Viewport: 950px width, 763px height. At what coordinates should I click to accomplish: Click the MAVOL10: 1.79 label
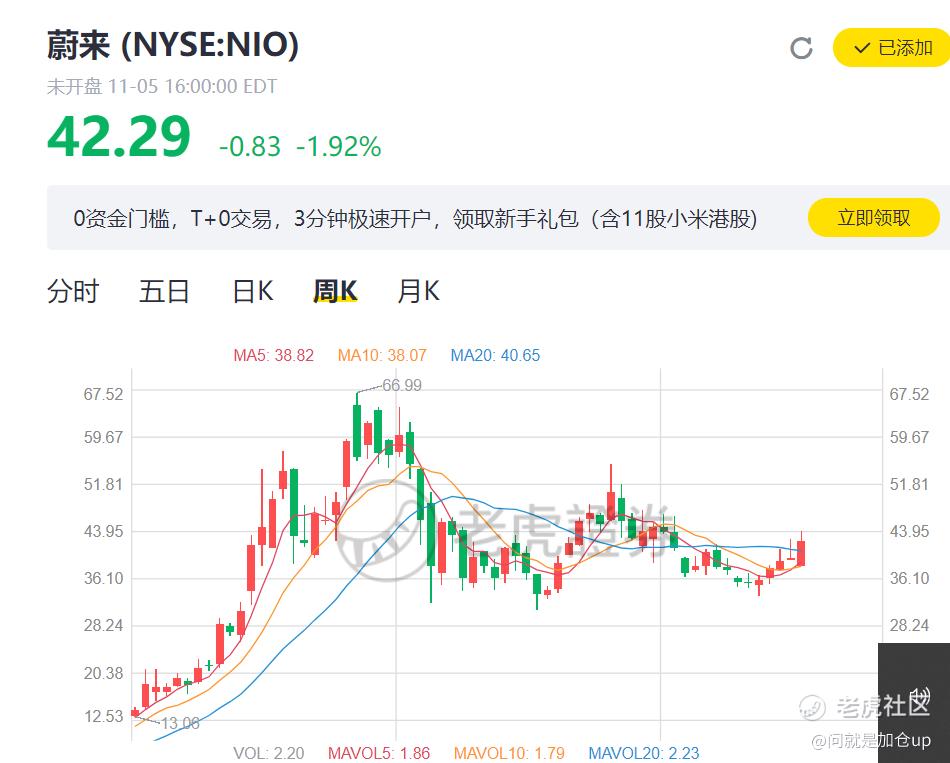(x=509, y=753)
